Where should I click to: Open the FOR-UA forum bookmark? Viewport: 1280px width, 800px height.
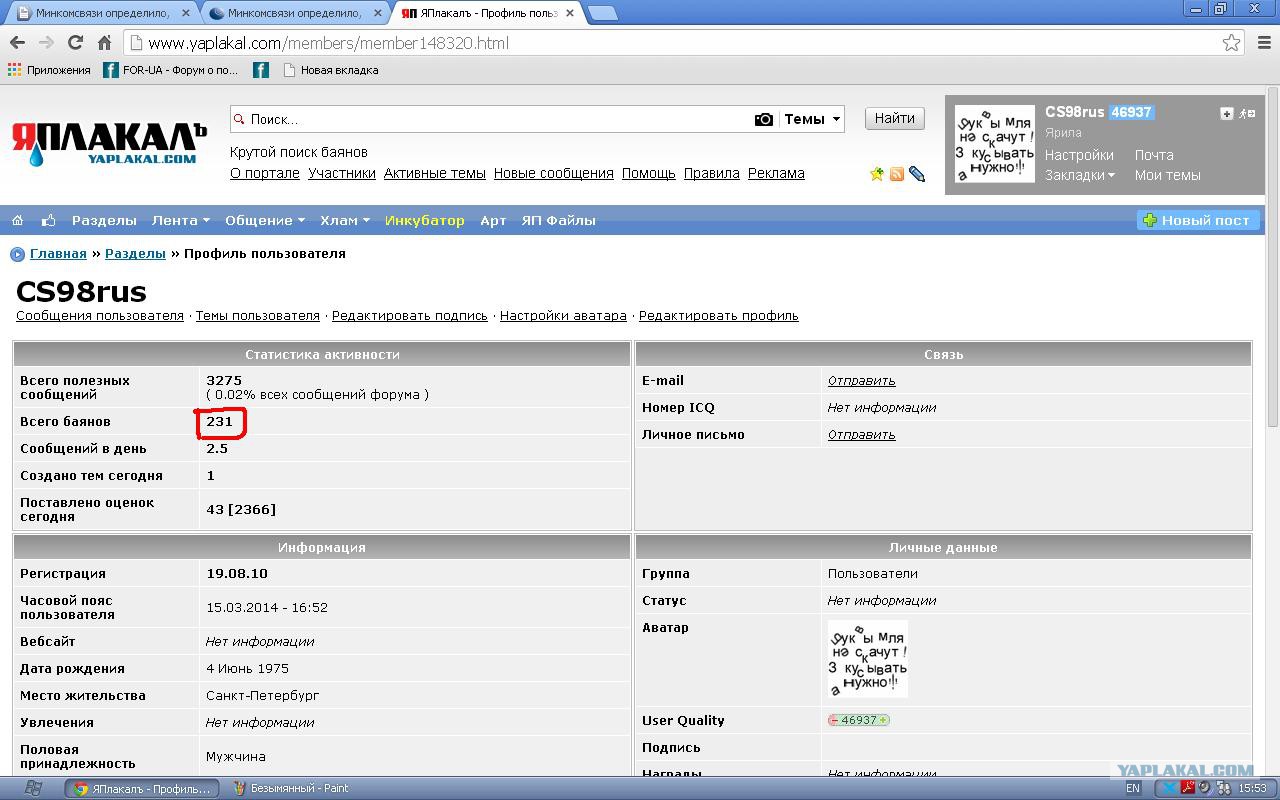170,70
